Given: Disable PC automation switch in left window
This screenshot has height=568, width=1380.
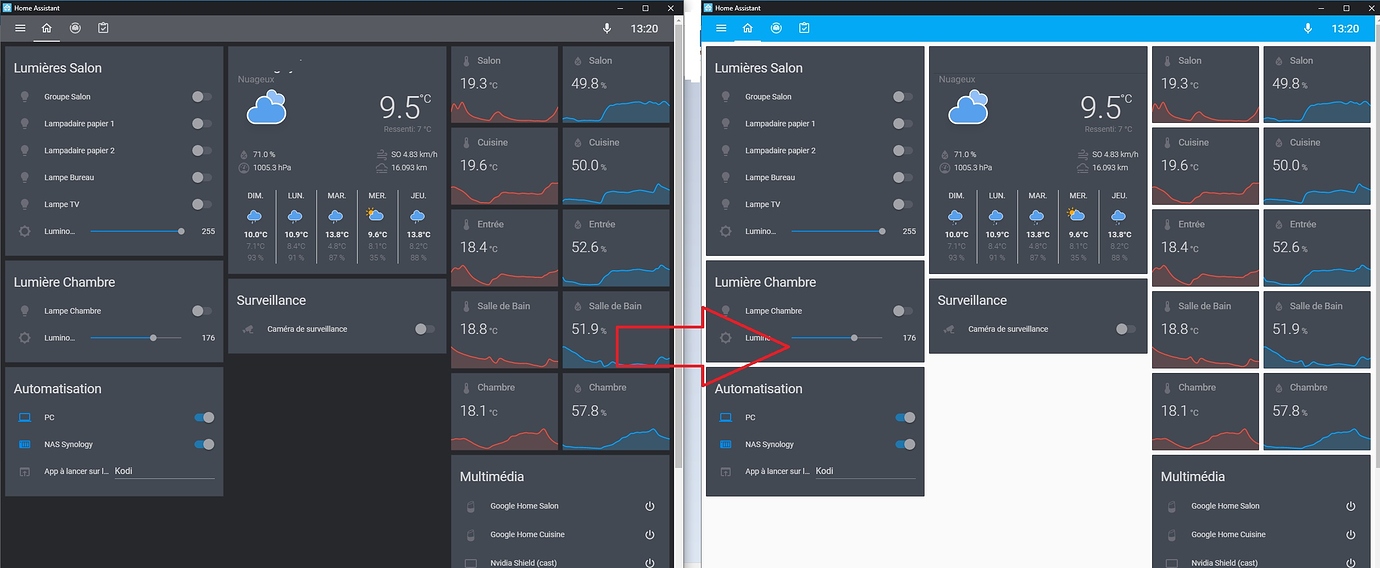Looking at the screenshot, I should 204,417.
